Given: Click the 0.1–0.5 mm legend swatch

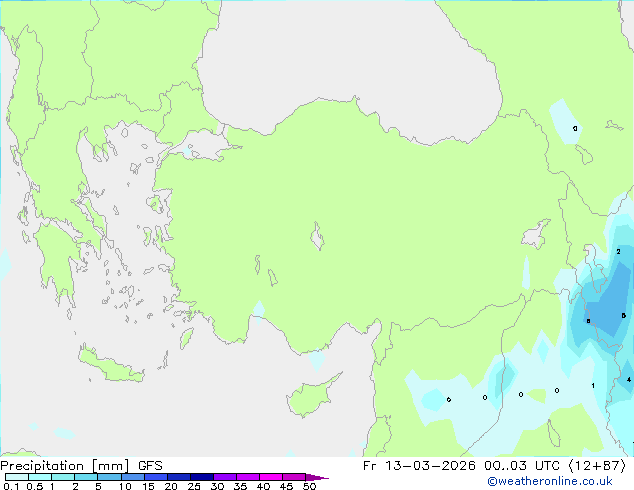Looking at the screenshot, I should coord(17,477).
